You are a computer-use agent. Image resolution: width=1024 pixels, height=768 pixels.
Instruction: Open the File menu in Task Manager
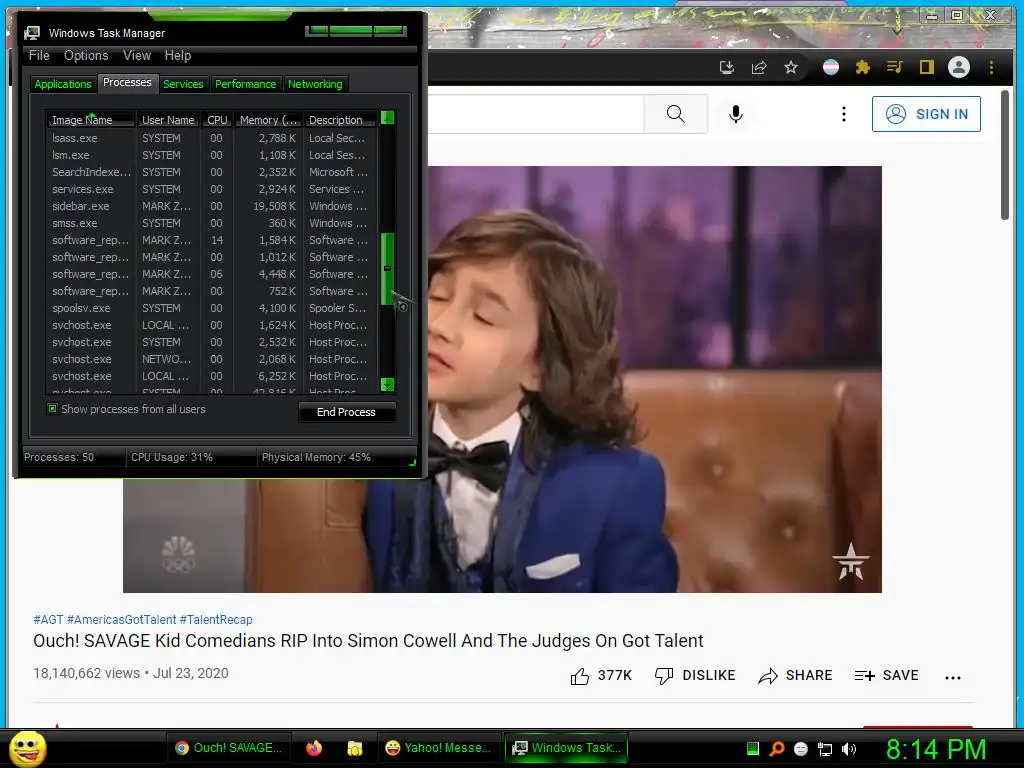[x=39, y=56]
